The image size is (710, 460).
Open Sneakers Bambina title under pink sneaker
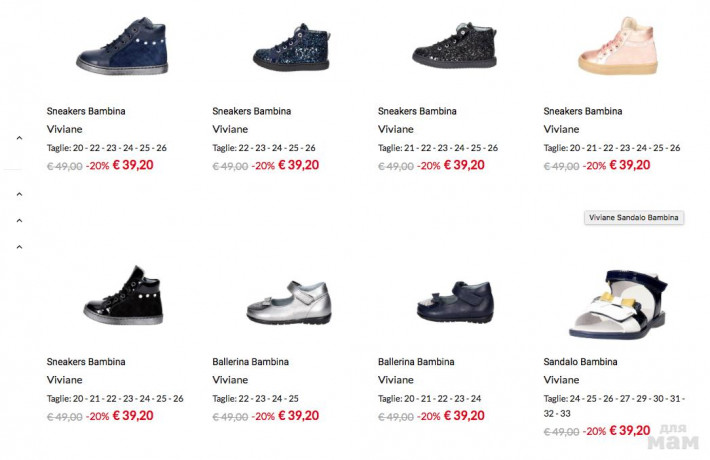click(x=584, y=111)
